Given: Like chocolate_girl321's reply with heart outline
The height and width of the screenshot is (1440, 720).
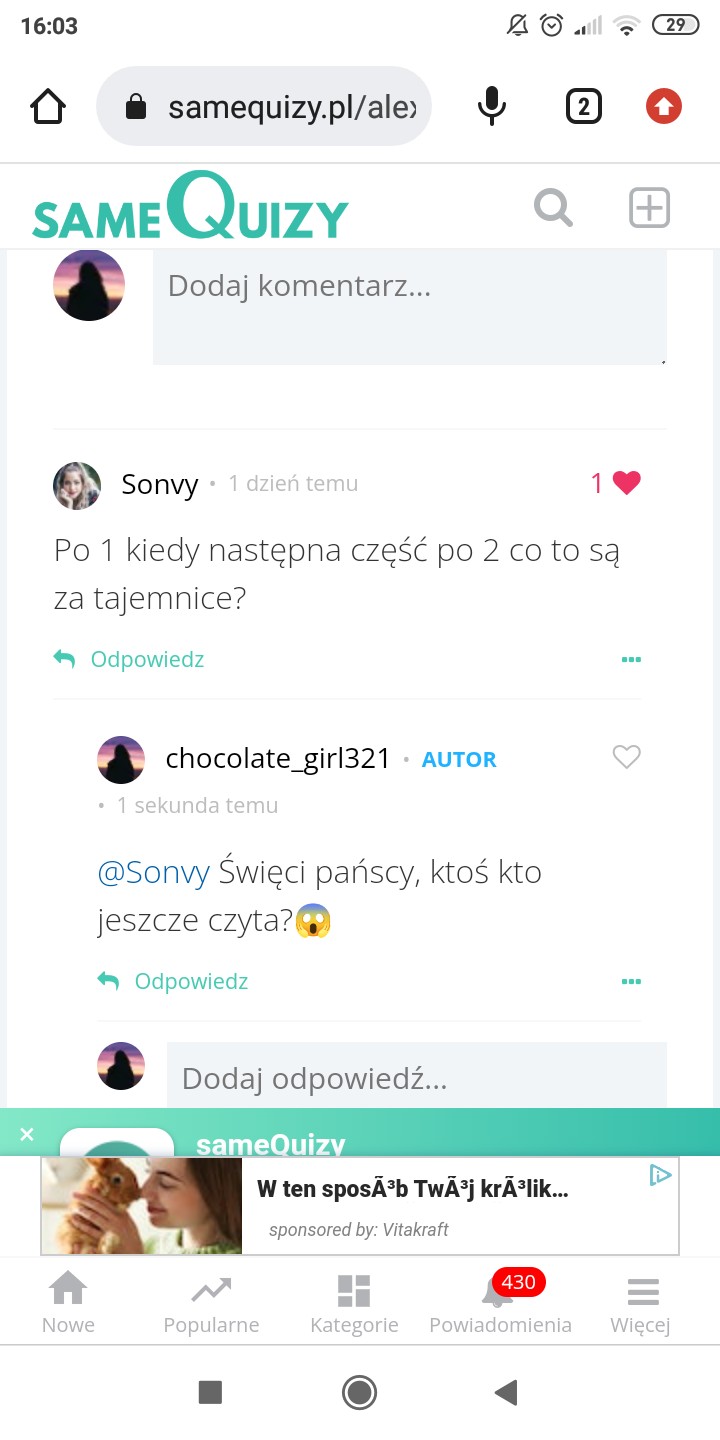Looking at the screenshot, I should click(626, 758).
